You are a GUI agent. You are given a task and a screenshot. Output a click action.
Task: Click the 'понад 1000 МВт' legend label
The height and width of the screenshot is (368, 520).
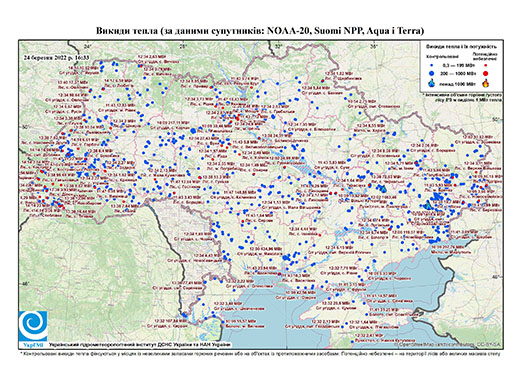coord(457,83)
